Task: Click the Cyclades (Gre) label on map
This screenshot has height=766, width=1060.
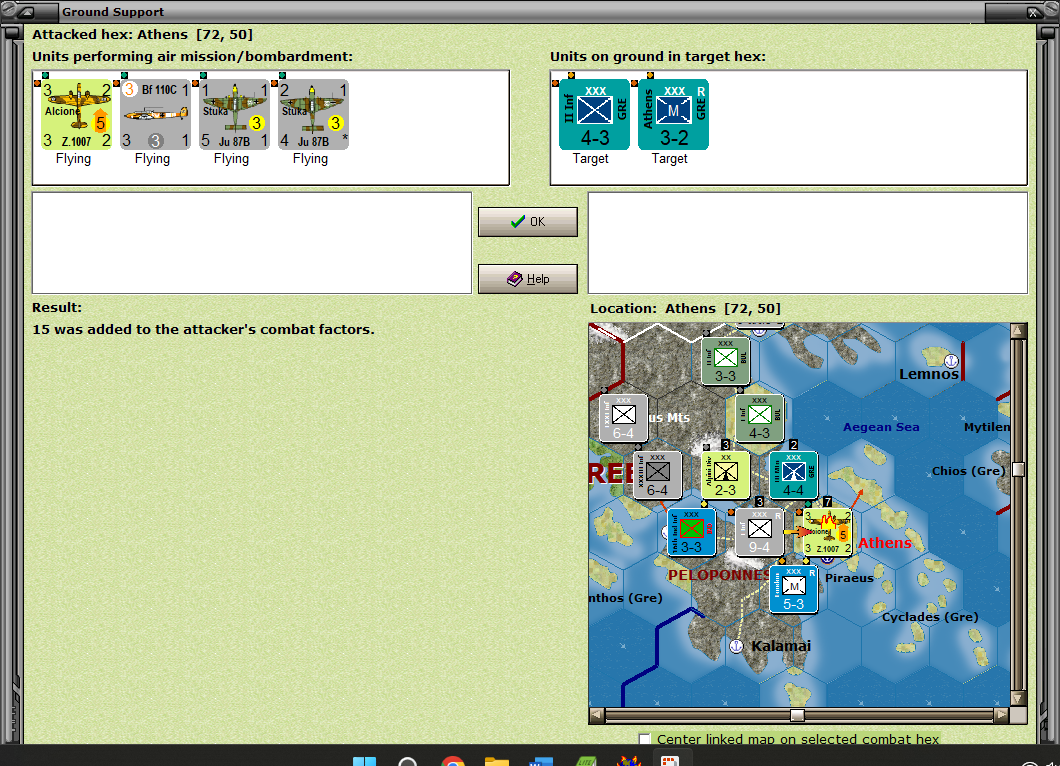Action: coord(930,617)
